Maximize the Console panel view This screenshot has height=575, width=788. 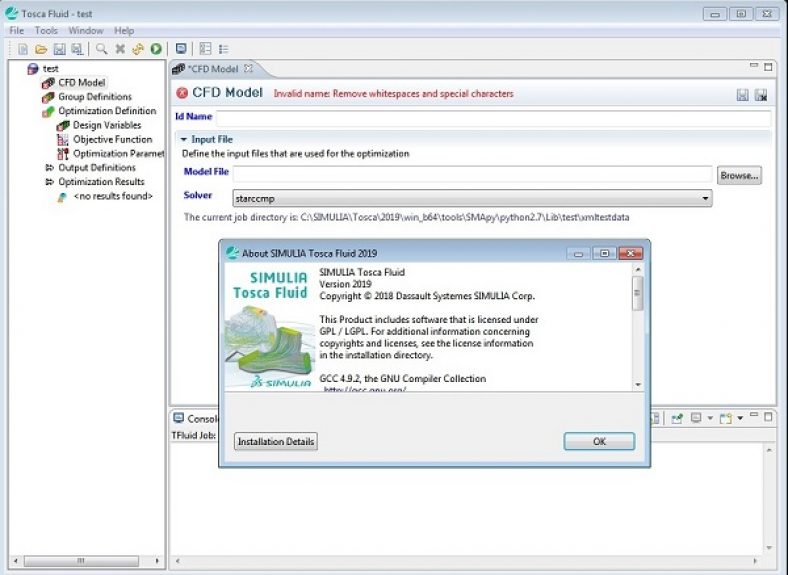768,417
